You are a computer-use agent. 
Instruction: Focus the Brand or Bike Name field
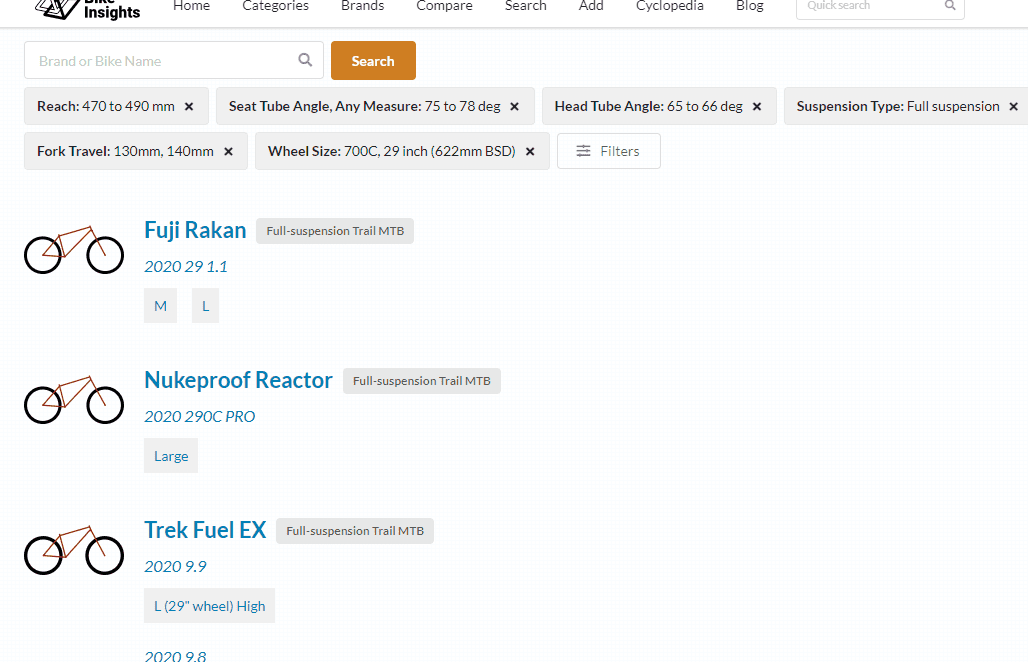(x=174, y=60)
